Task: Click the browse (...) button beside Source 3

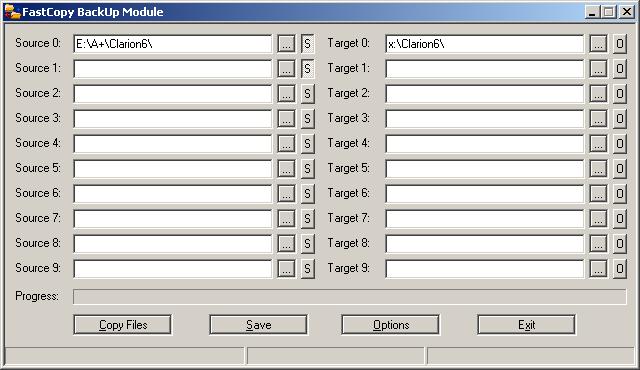Action: click(286, 119)
